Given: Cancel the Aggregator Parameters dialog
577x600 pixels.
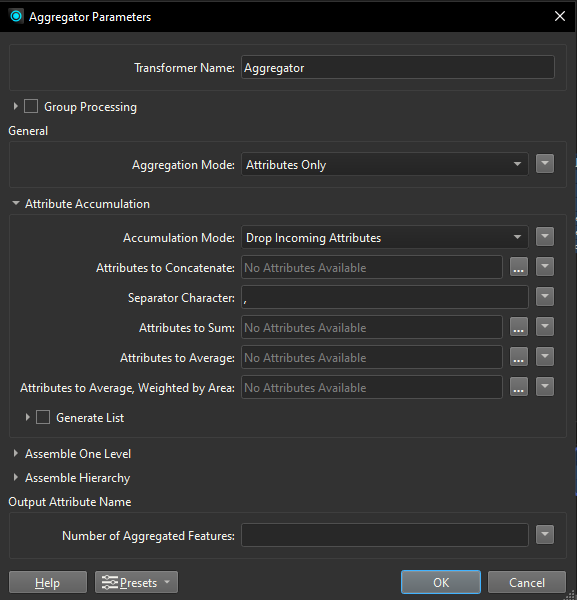Looking at the screenshot, I should click(526, 582).
